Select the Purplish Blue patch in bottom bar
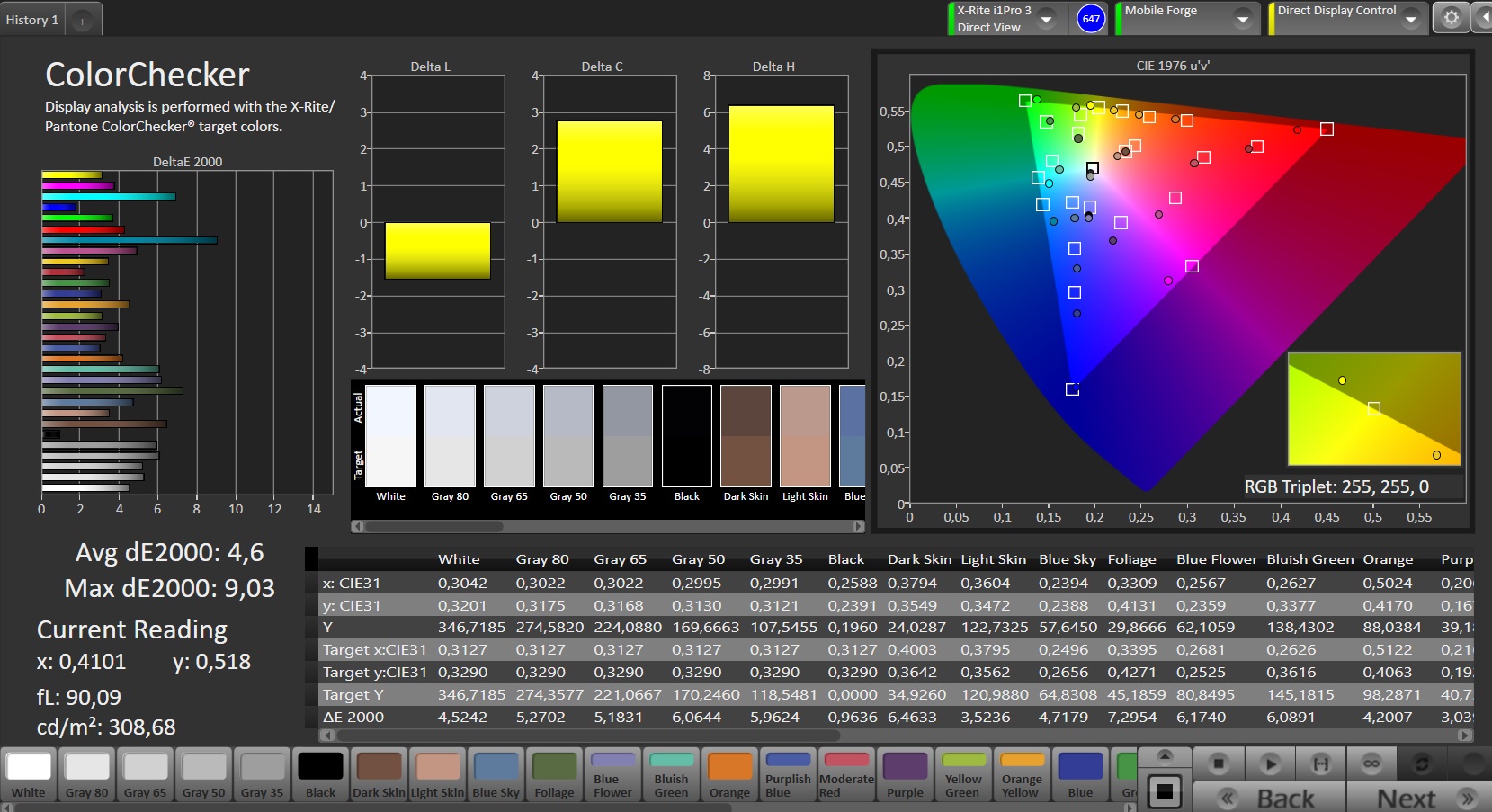Image resolution: width=1492 pixels, height=812 pixels. coord(788,774)
